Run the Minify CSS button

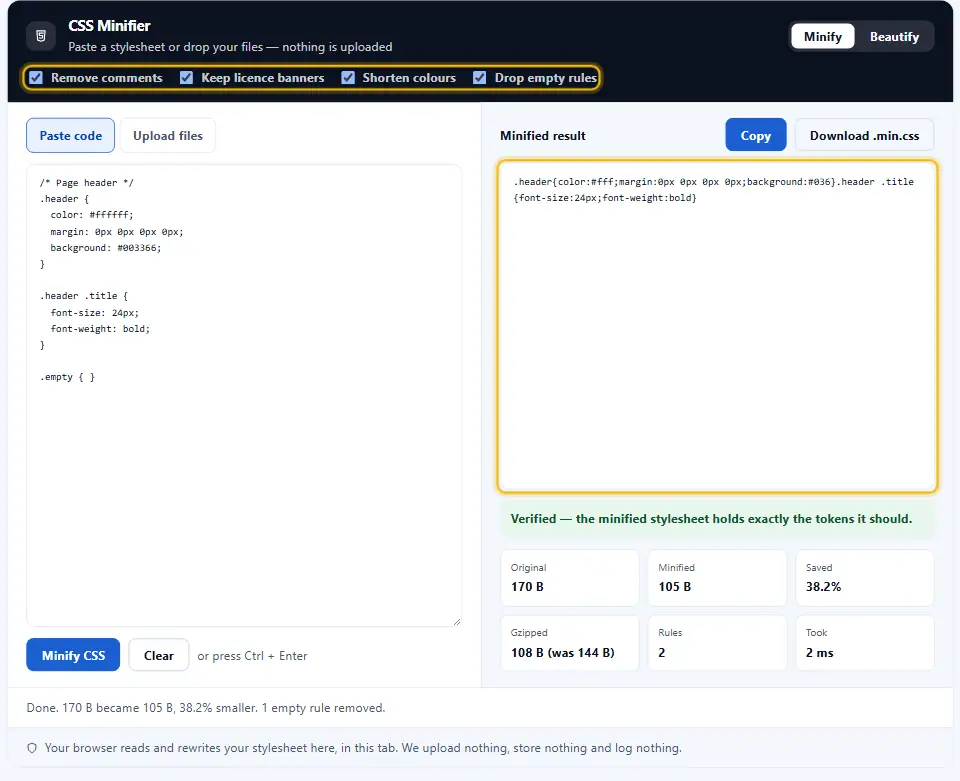73,655
